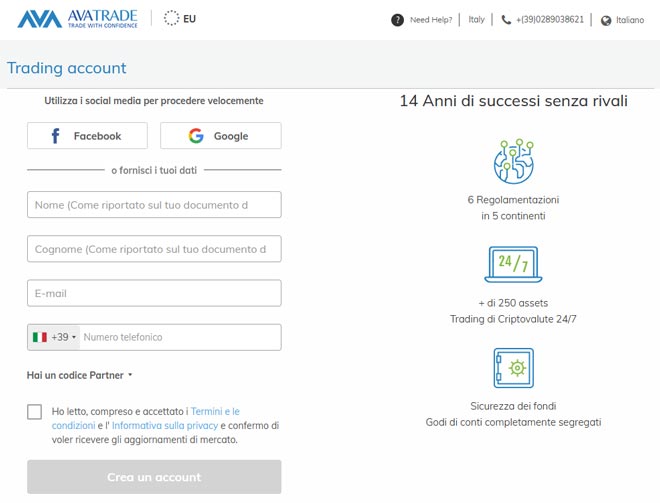Image resolution: width=660 pixels, height=503 pixels.
Task: Focus the E-mail input field
Action: coord(154,294)
